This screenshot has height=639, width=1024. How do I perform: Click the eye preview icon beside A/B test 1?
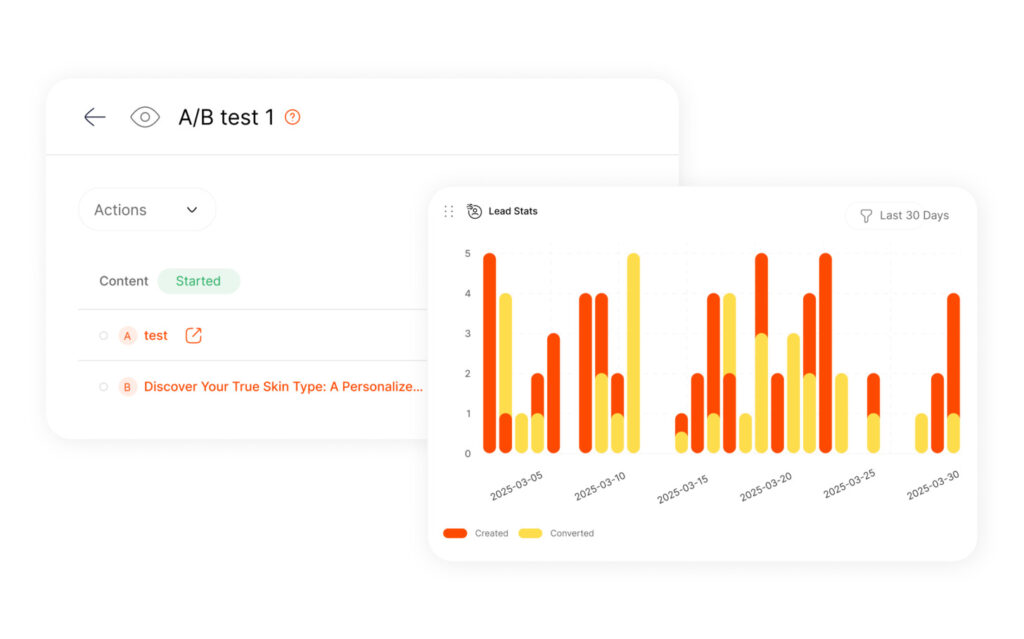tap(145, 117)
